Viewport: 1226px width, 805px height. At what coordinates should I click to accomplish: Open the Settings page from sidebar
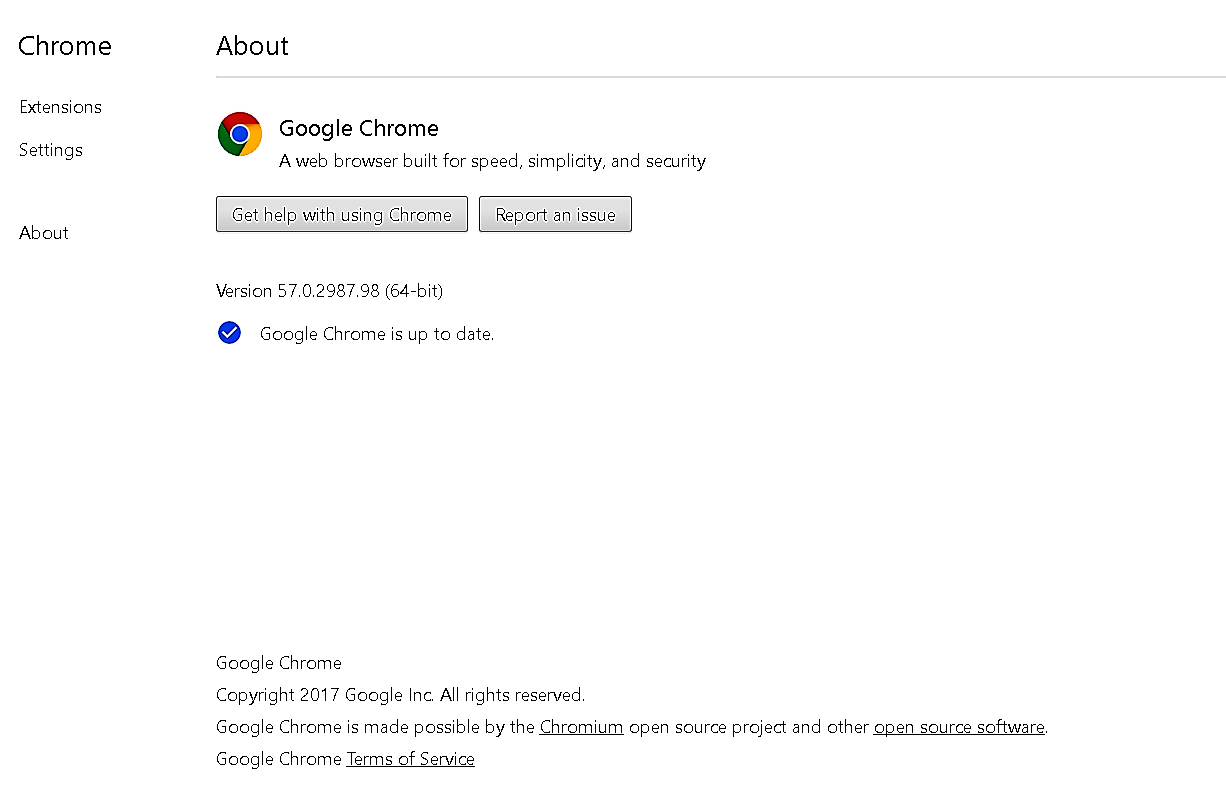[x=51, y=150]
